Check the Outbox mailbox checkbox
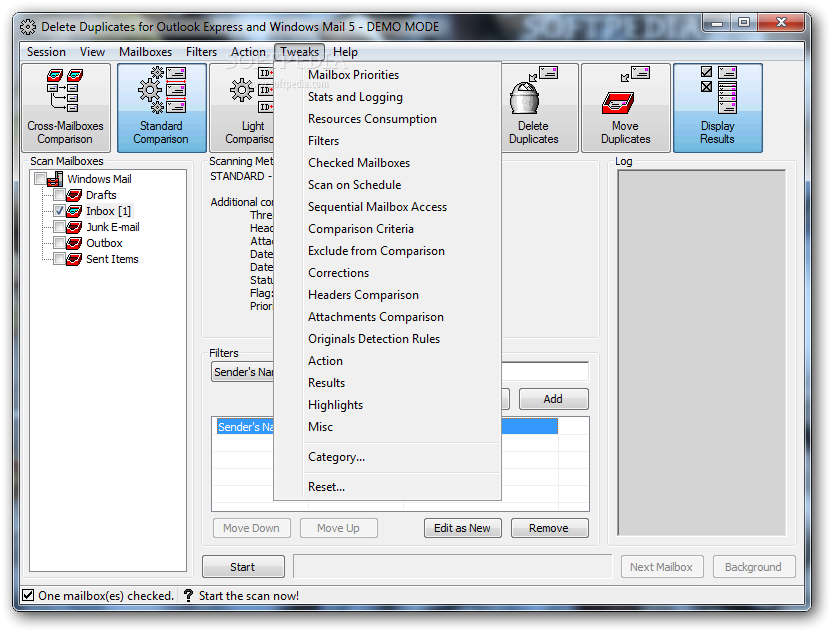832x632 pixels. pyautogui.click(x=59, y=243)
